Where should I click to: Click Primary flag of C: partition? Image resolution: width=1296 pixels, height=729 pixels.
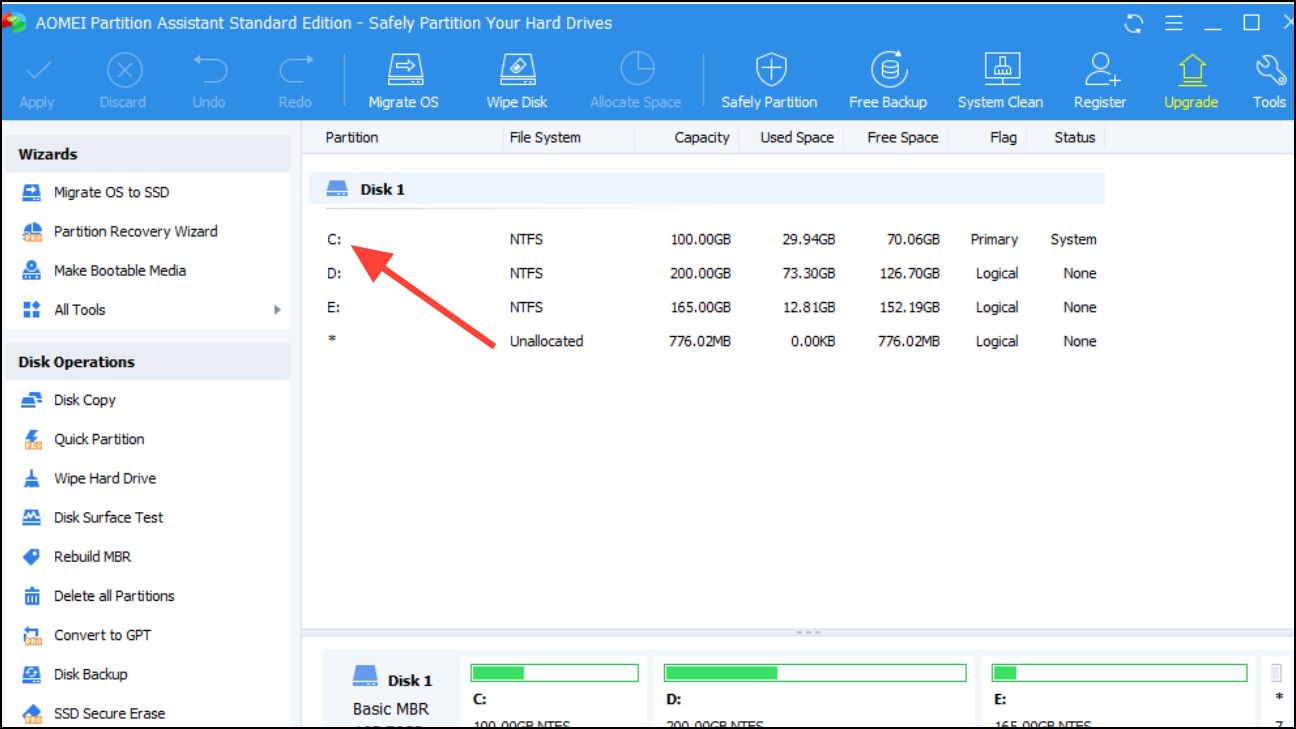994,239
